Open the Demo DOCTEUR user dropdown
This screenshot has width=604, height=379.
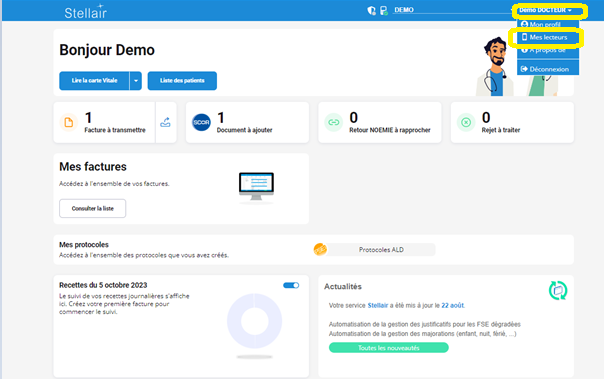pyautogui.click(x=545, y=10)
